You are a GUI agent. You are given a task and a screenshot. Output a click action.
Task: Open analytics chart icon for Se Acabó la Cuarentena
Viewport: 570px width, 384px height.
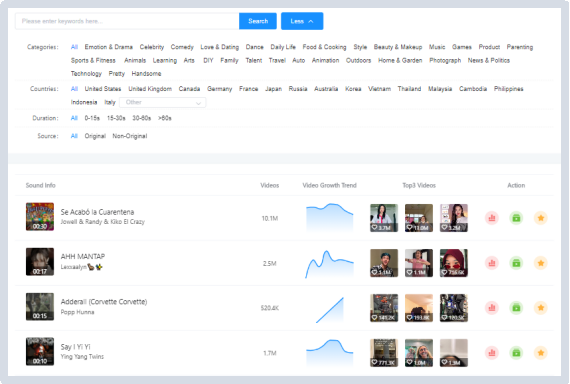(492, 218)
